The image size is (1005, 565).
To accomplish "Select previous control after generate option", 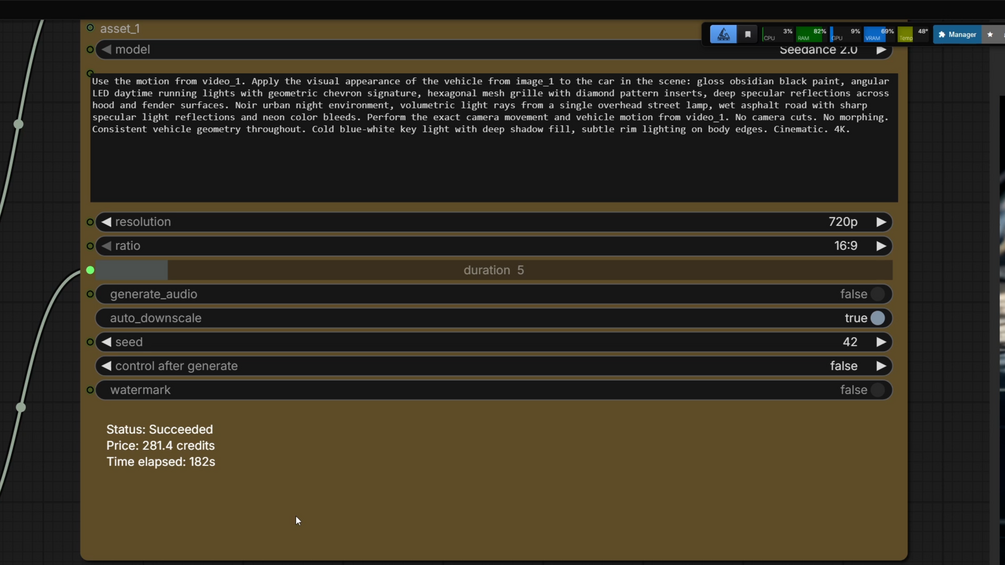I will pos(106,366).
